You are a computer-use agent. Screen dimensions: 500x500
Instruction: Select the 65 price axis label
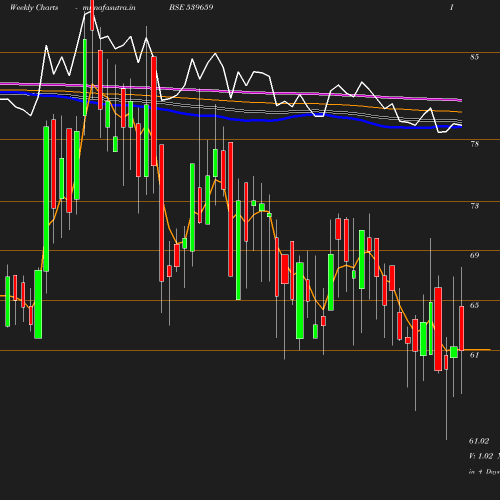click(x=474, y=305)
